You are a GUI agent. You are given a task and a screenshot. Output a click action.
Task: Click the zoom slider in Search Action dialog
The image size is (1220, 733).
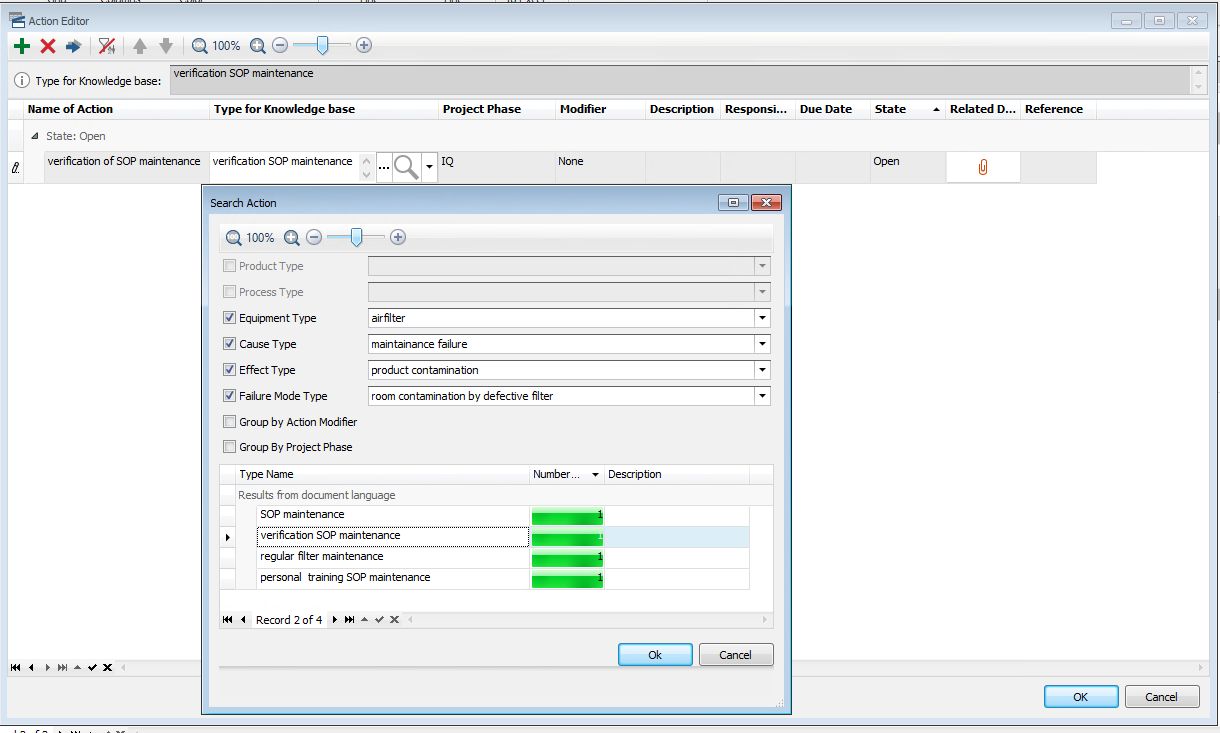coord(356,238)
